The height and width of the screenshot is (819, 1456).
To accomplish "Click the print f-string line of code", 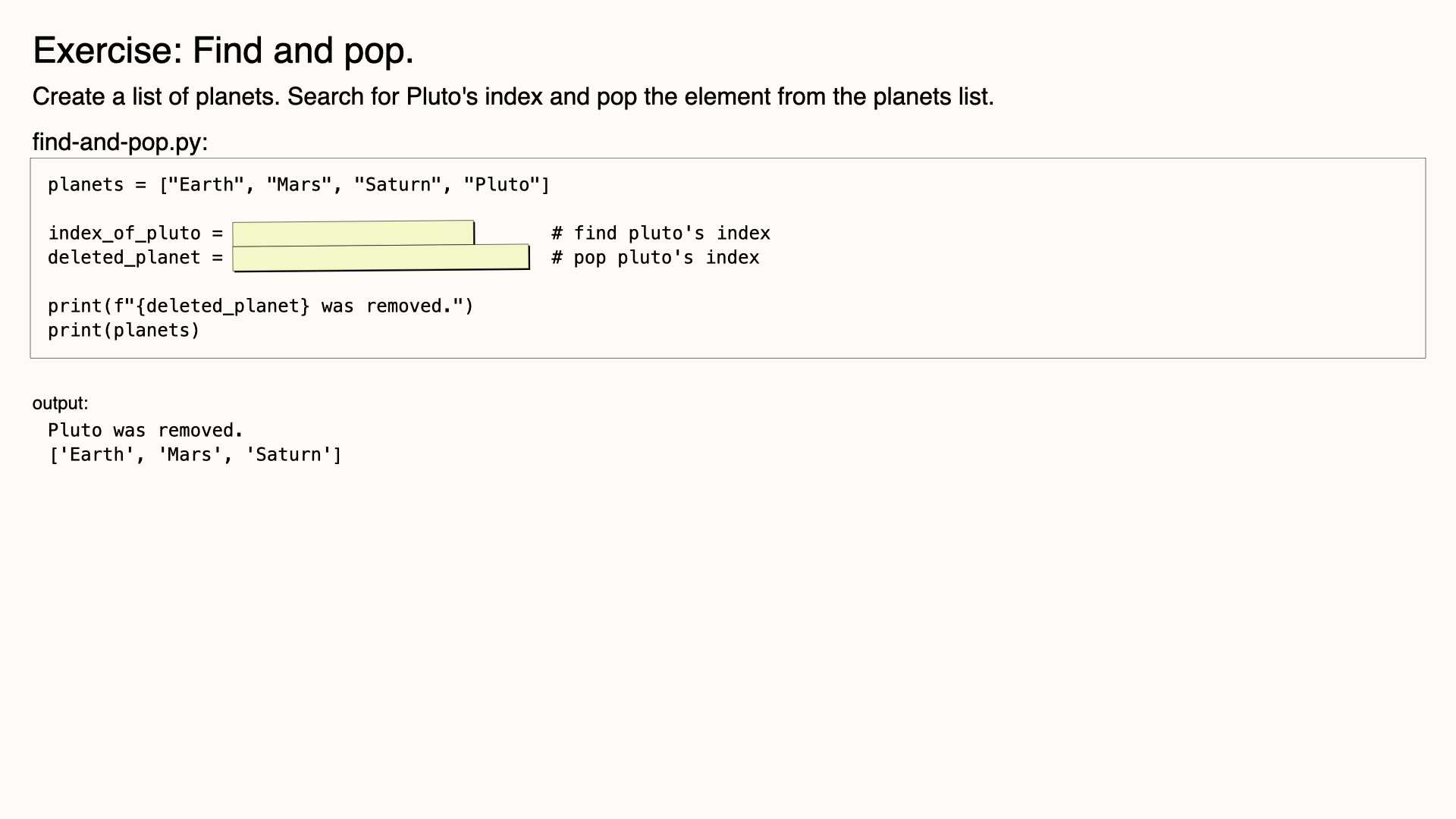I will coord(260,306).
